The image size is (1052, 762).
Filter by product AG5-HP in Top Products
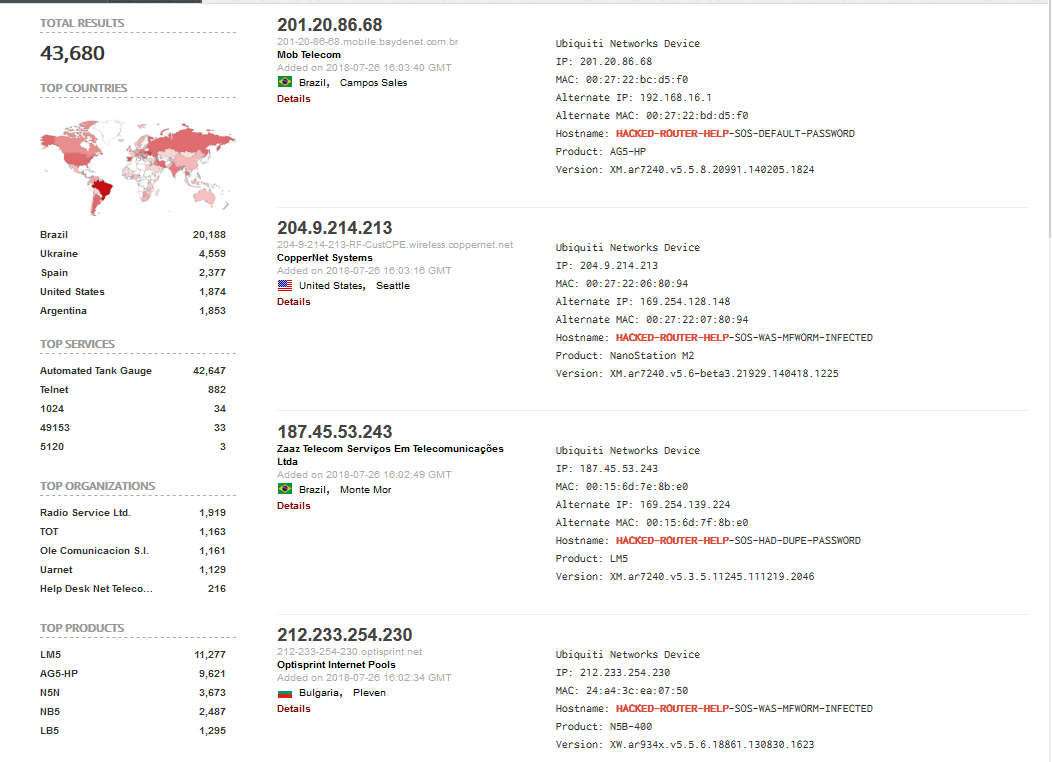click(x=59, y=673)
